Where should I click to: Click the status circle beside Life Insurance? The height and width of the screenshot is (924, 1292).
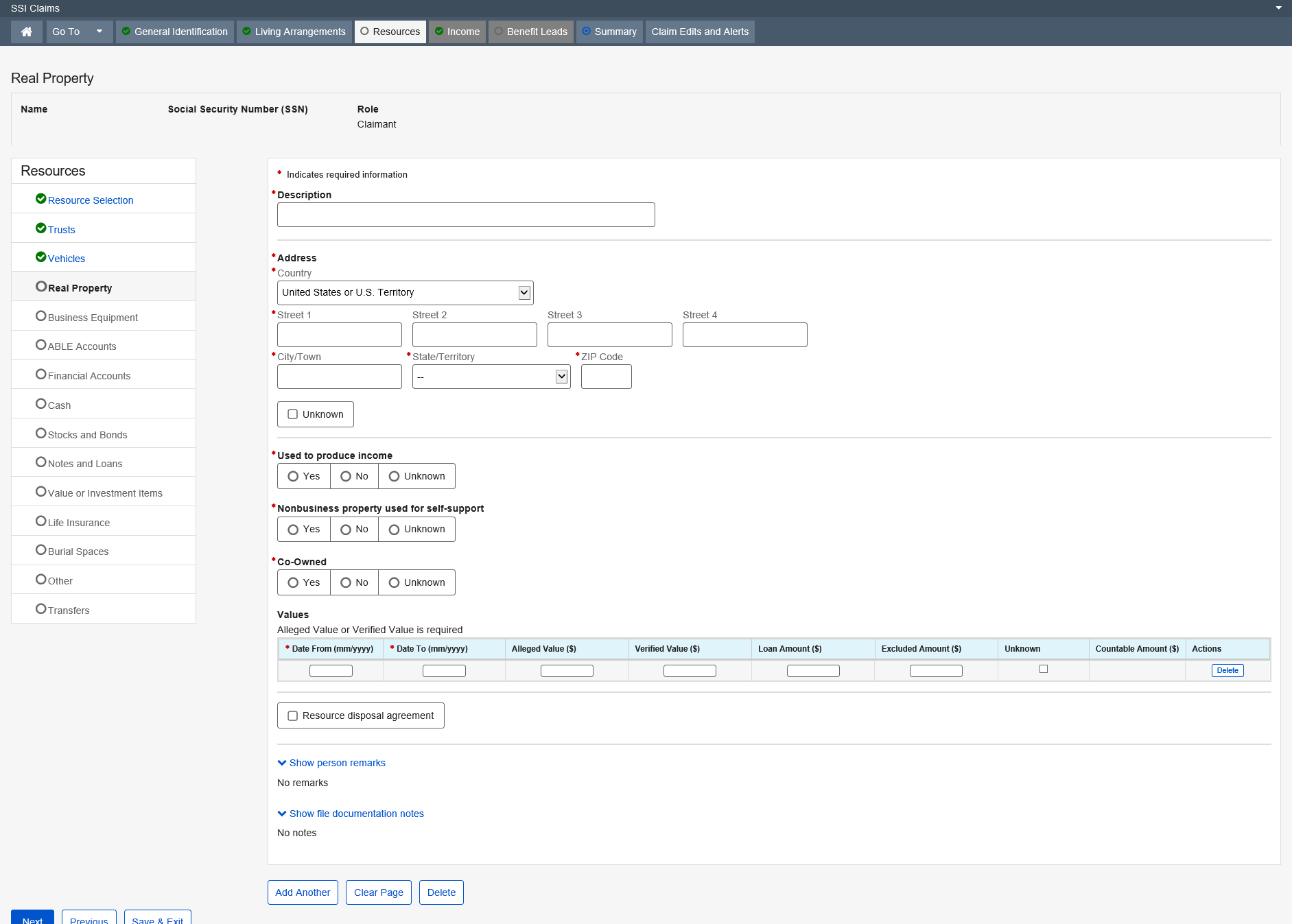(x=40, y=521)
